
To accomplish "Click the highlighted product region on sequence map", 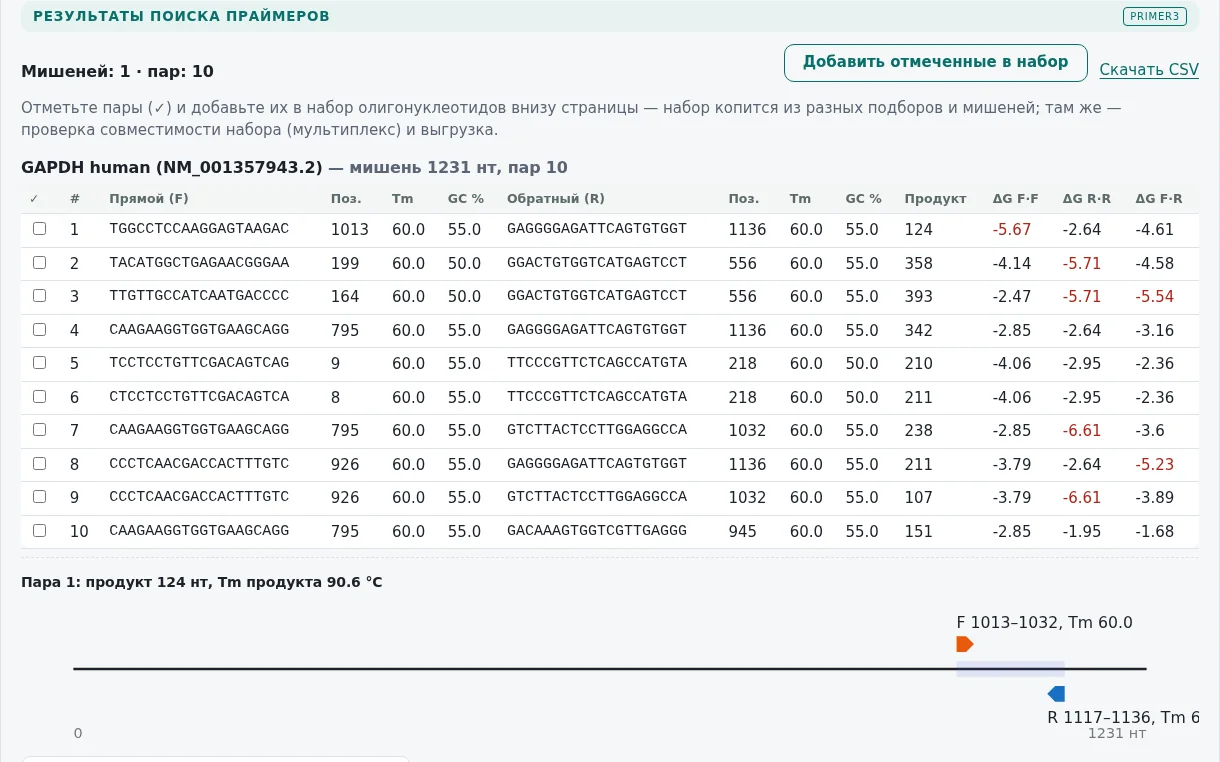I will 1010,669.
